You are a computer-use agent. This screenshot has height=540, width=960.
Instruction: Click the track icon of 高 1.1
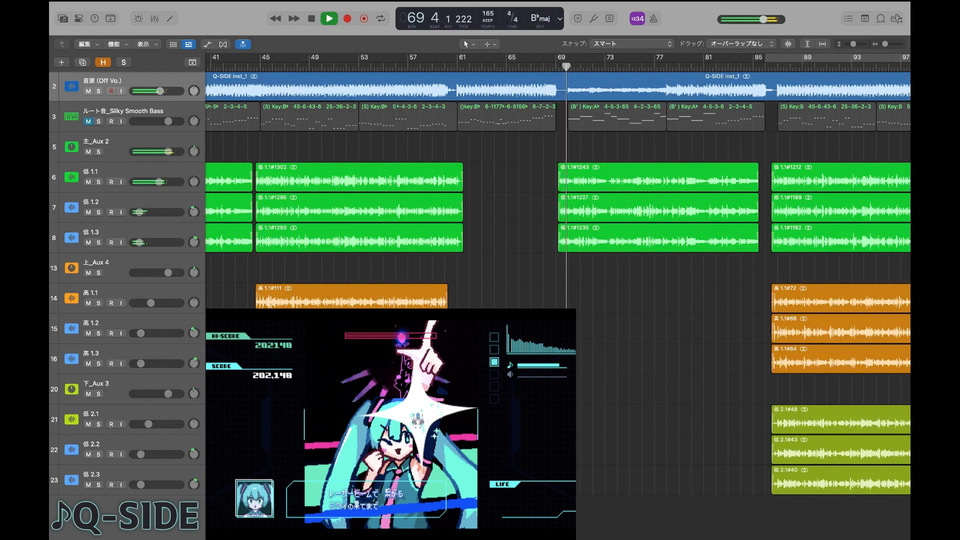[x=72, y=298]
